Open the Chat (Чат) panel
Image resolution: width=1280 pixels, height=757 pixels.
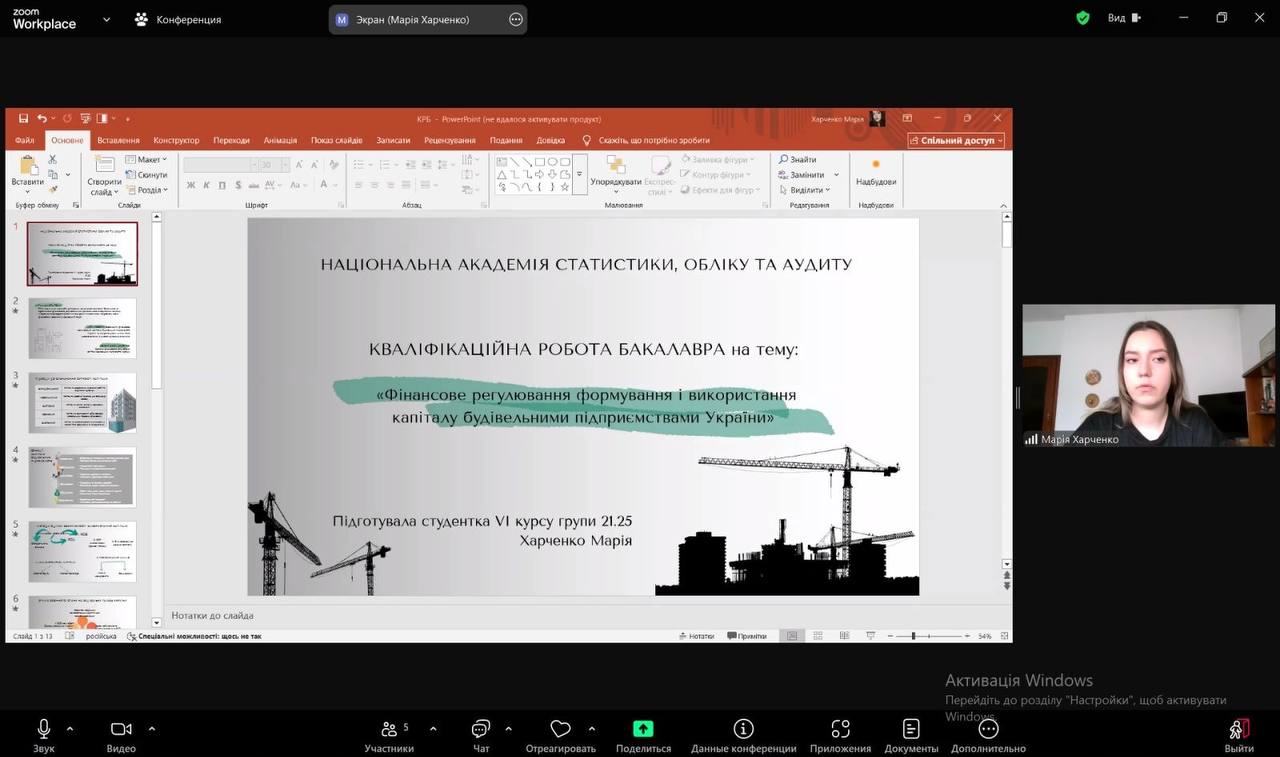[481, 730]
